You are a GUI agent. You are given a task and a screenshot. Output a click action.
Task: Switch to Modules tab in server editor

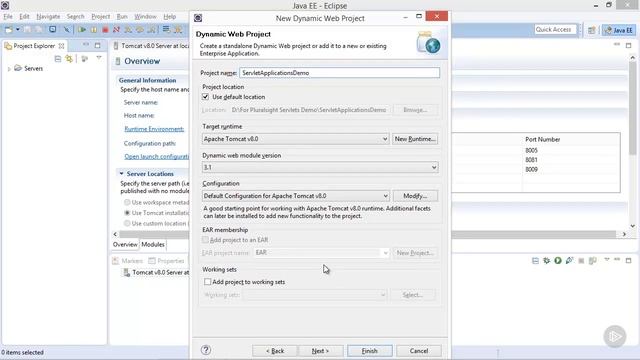(153, 244)
